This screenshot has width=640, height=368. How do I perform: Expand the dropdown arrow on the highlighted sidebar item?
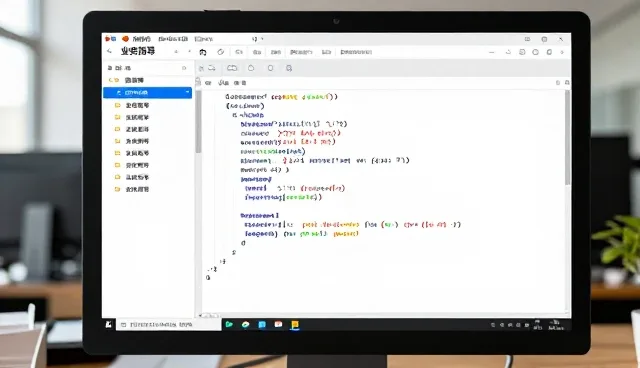(187, 93)
